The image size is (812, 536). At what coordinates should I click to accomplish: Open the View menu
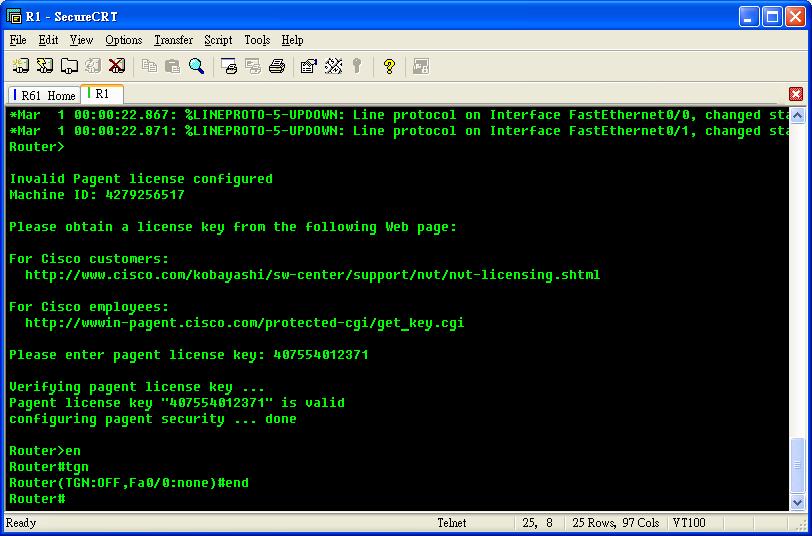81,40
